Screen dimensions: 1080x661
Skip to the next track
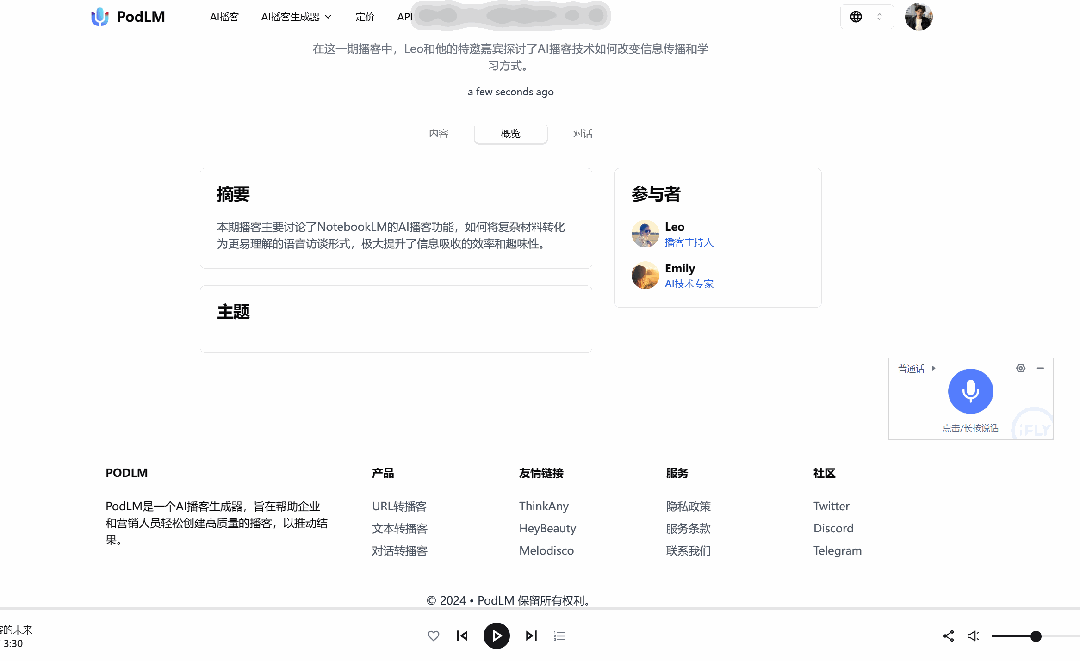pyautogui.click(x=531, y=635)
